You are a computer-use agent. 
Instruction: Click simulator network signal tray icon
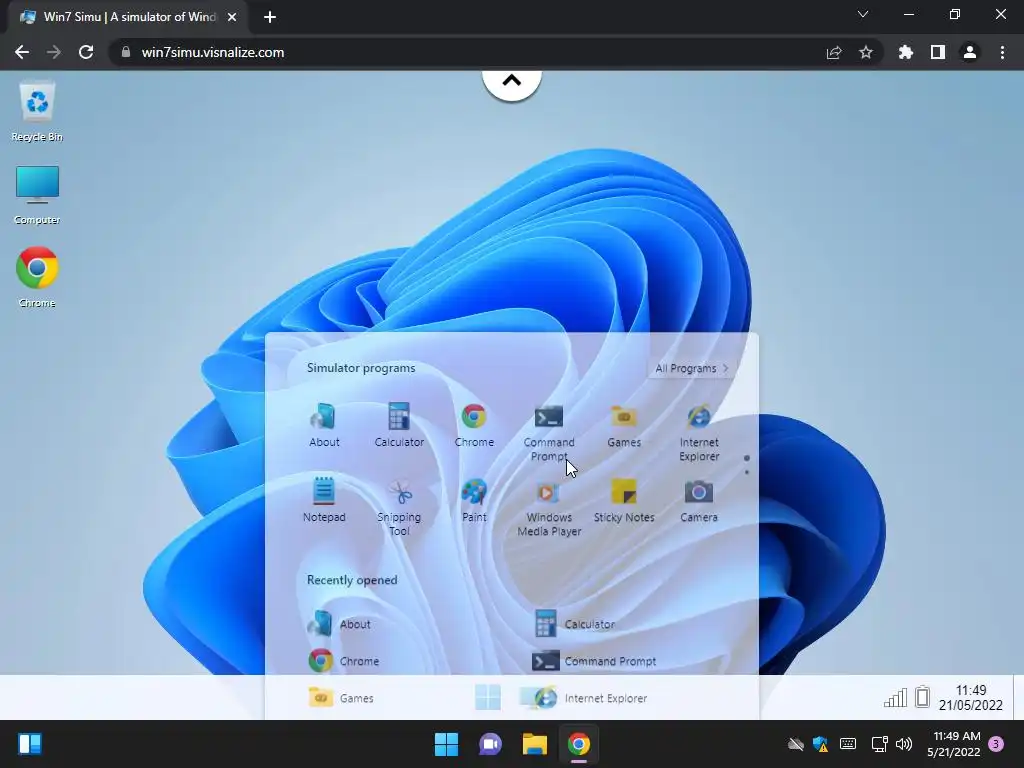(x=895, y=697)
